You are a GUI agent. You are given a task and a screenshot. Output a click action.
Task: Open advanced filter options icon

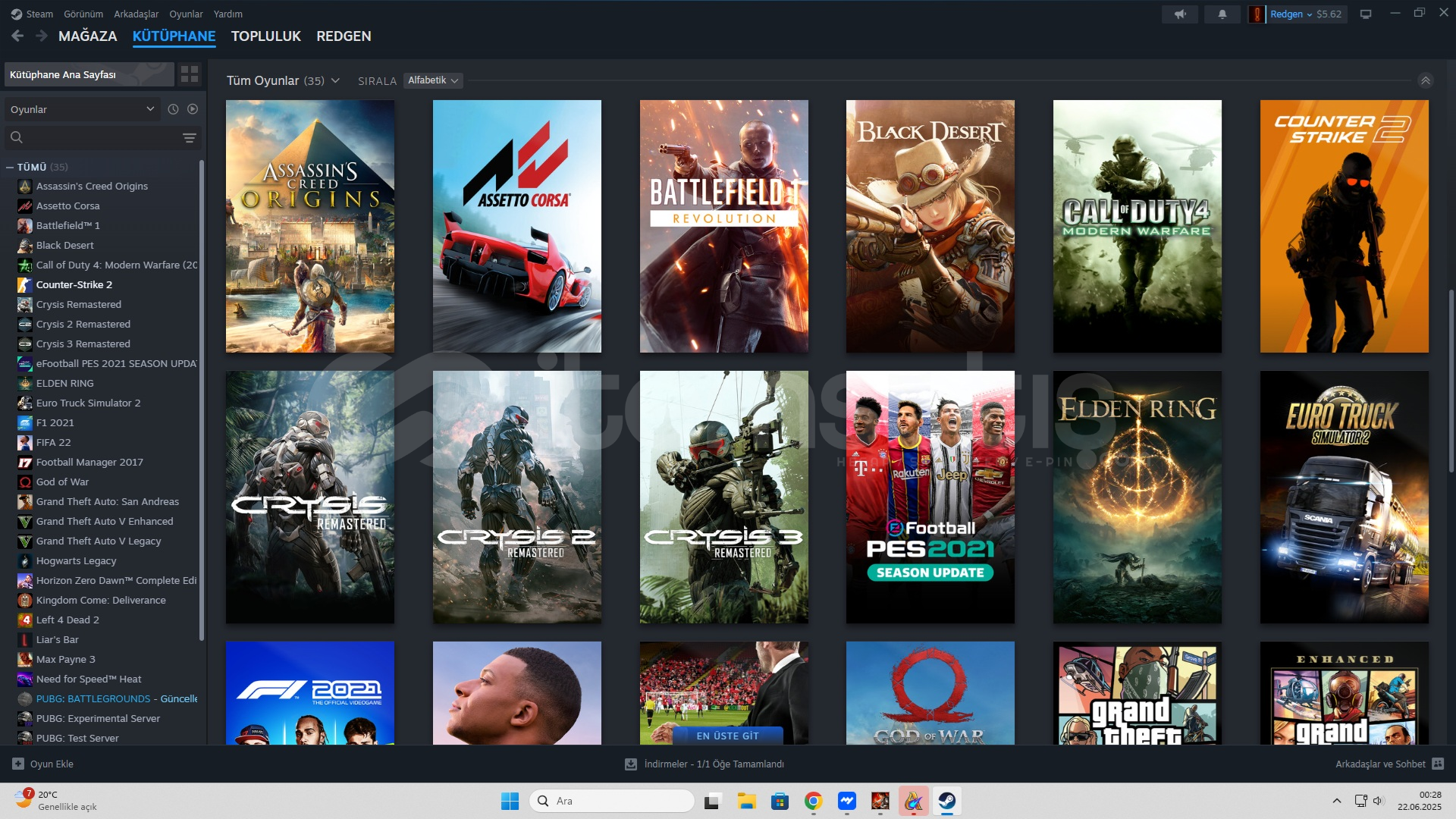pos(190,138)
